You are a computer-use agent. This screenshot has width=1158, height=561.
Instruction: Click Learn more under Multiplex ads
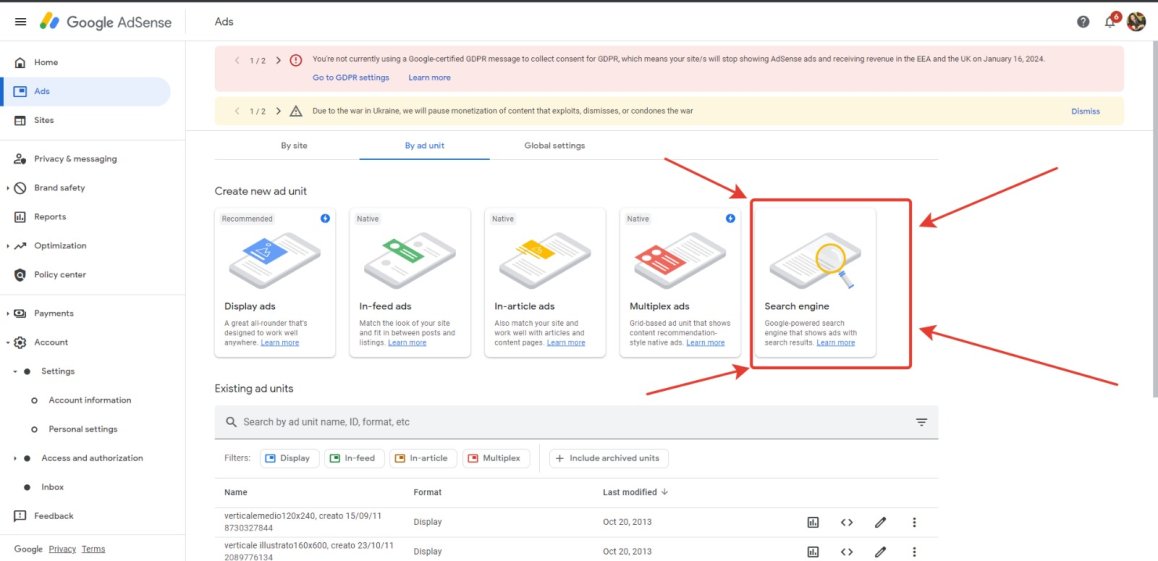click(x=705, y=343)
